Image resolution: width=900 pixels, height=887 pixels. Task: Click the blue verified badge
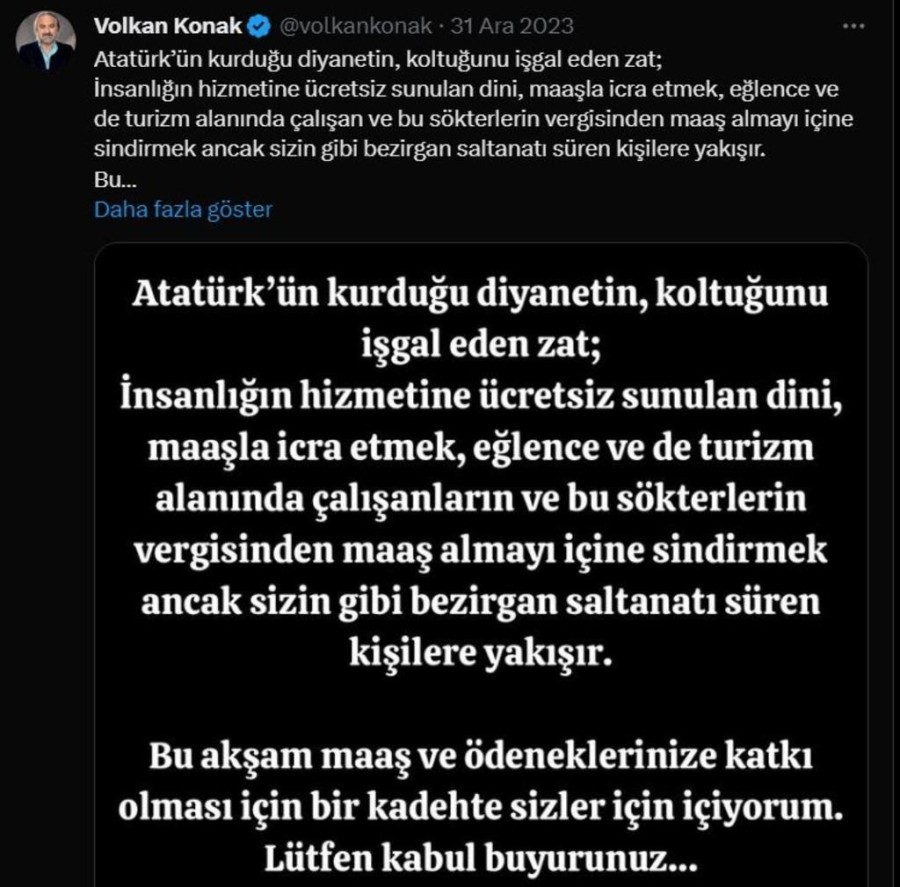(x=257, y=25)
